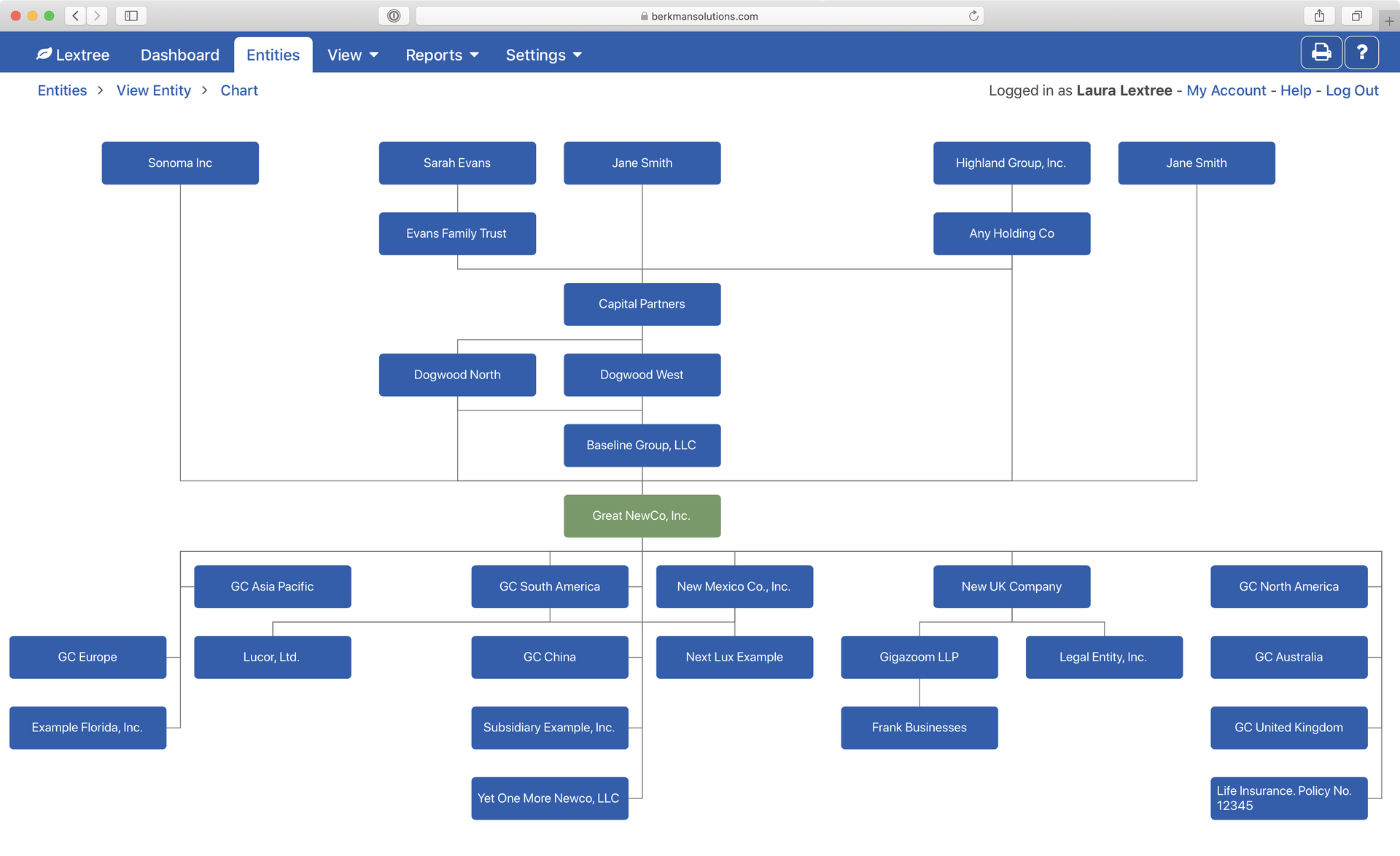Viewport: 1400px width, 856px height.
Task: Select the Gigazoom LLP node
Action: click(919, 657)
